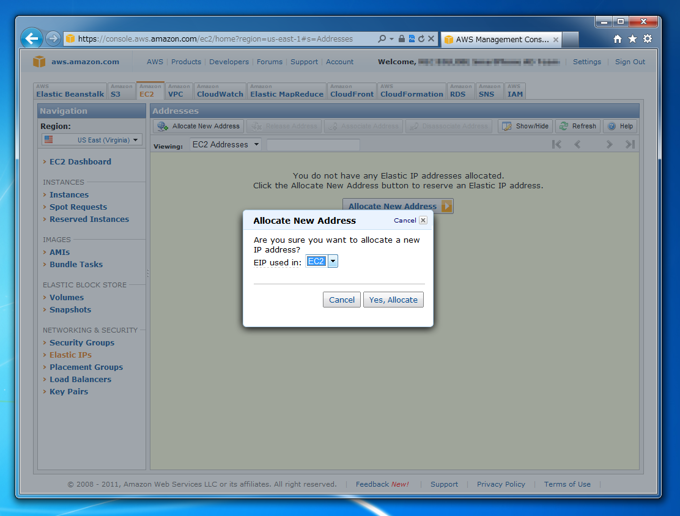The image size is (680, 516).
Task: Click the browser forward arrow
Action: point(53,39)
